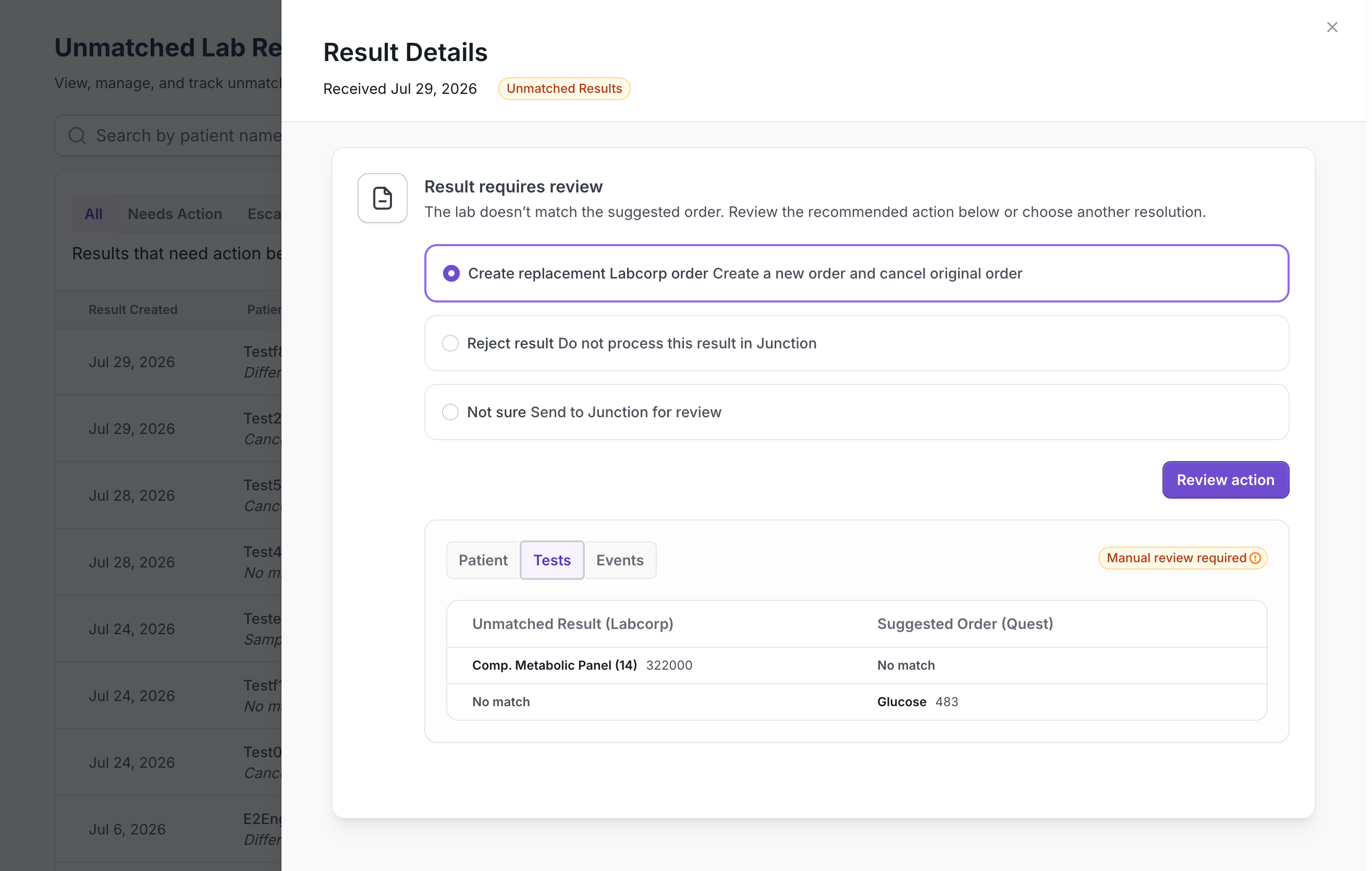
Task: Click the Result Details panel title
Action: pyautogui.click(x=405, y=53)
